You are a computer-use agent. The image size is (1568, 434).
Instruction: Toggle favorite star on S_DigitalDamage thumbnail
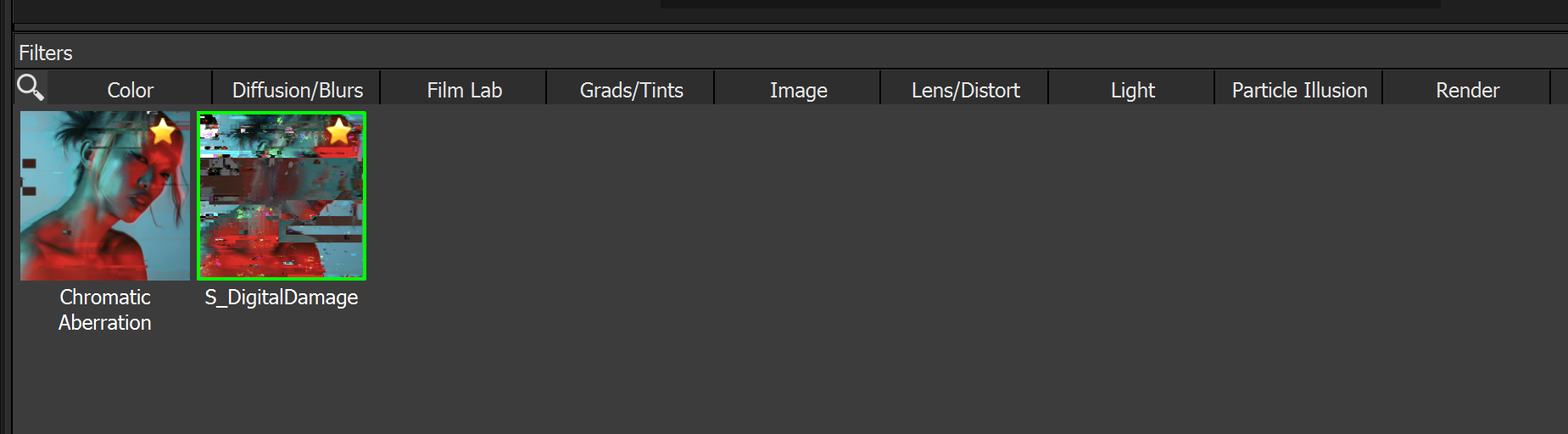pos(338,131)
